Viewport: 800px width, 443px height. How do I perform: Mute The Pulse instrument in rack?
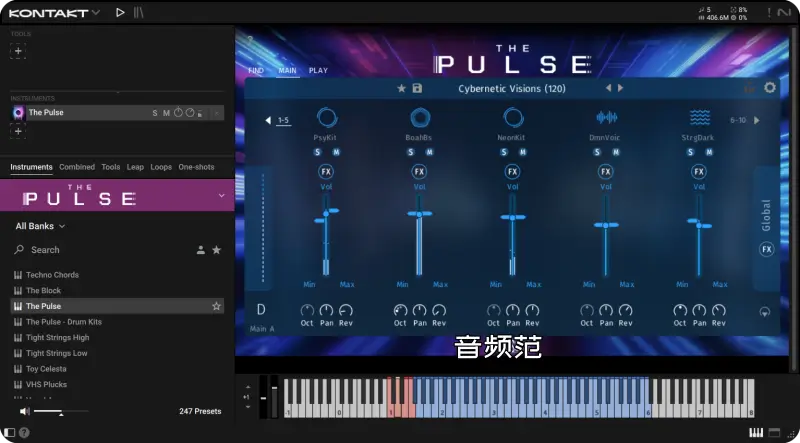pos(165,113)
